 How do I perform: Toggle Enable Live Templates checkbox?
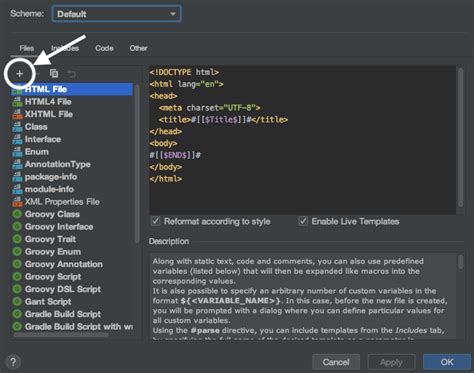coord(303,221)
